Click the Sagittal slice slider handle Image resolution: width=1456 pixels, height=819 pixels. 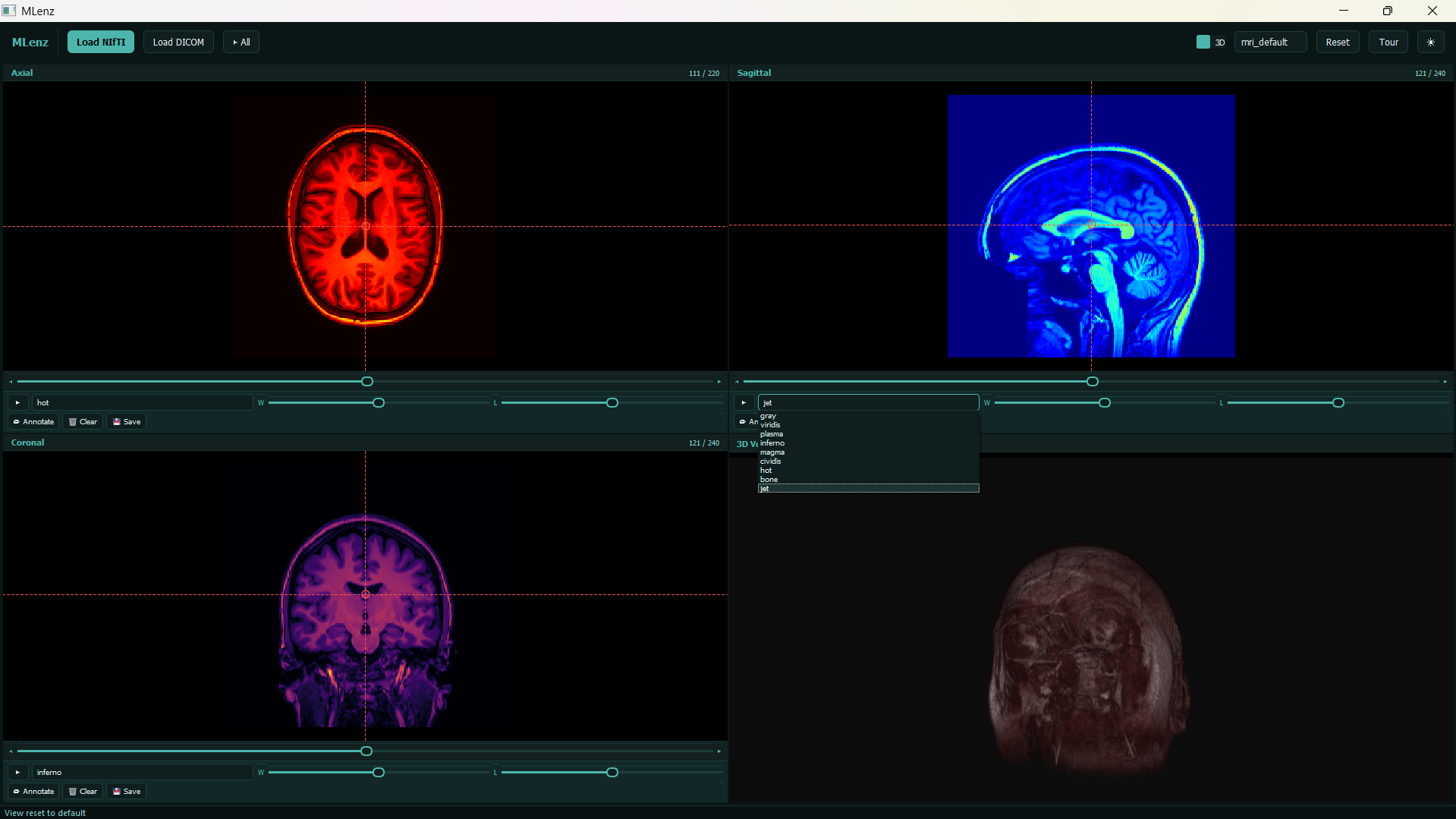[x=1093, y=382]
